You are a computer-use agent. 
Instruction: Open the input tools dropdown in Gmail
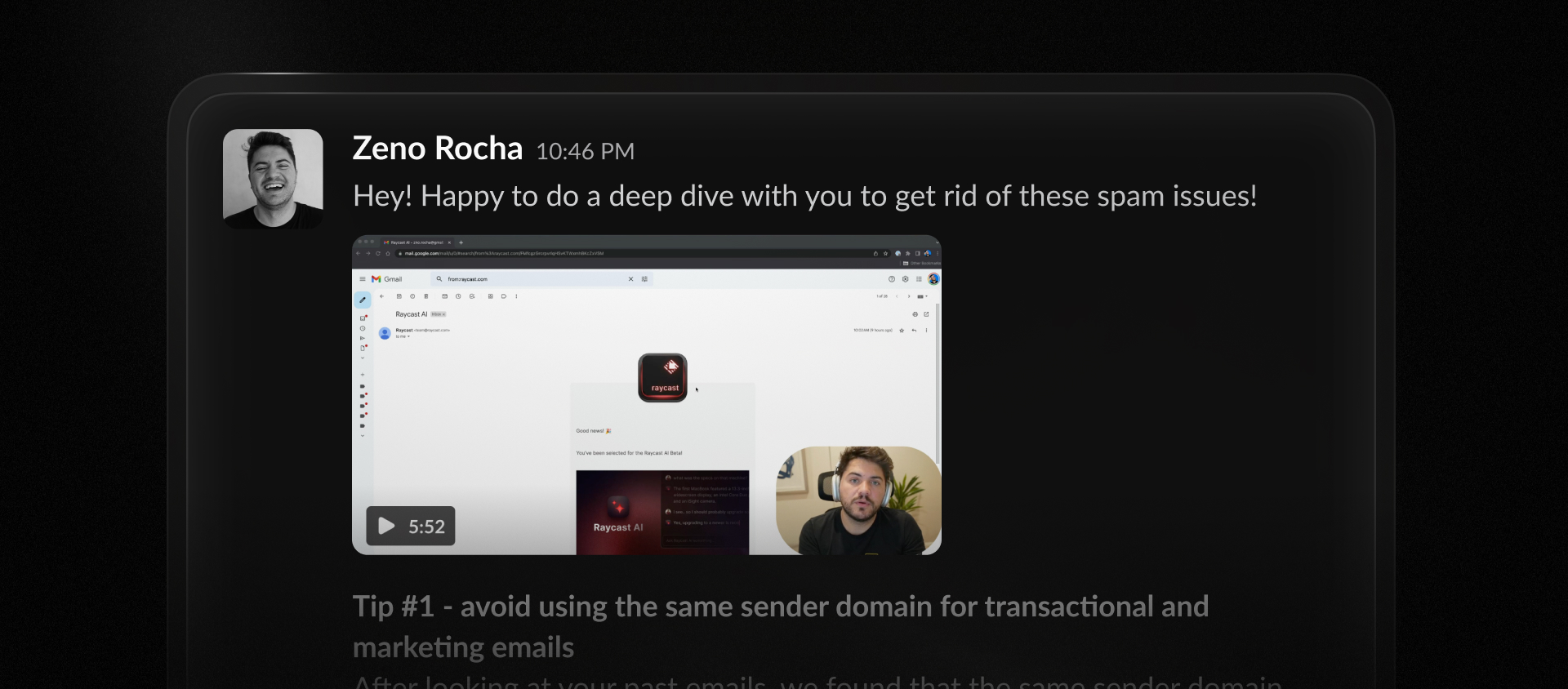pyautogui.click(x=922, y=296)
